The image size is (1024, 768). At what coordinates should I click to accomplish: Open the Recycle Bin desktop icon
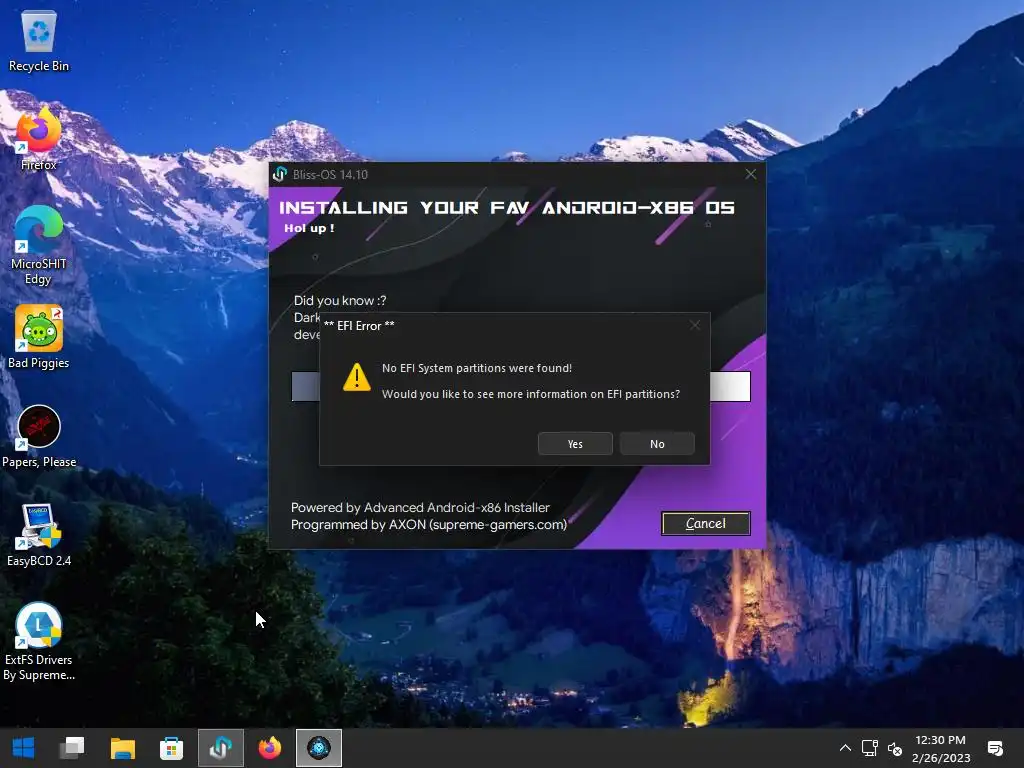pos(39,40)
